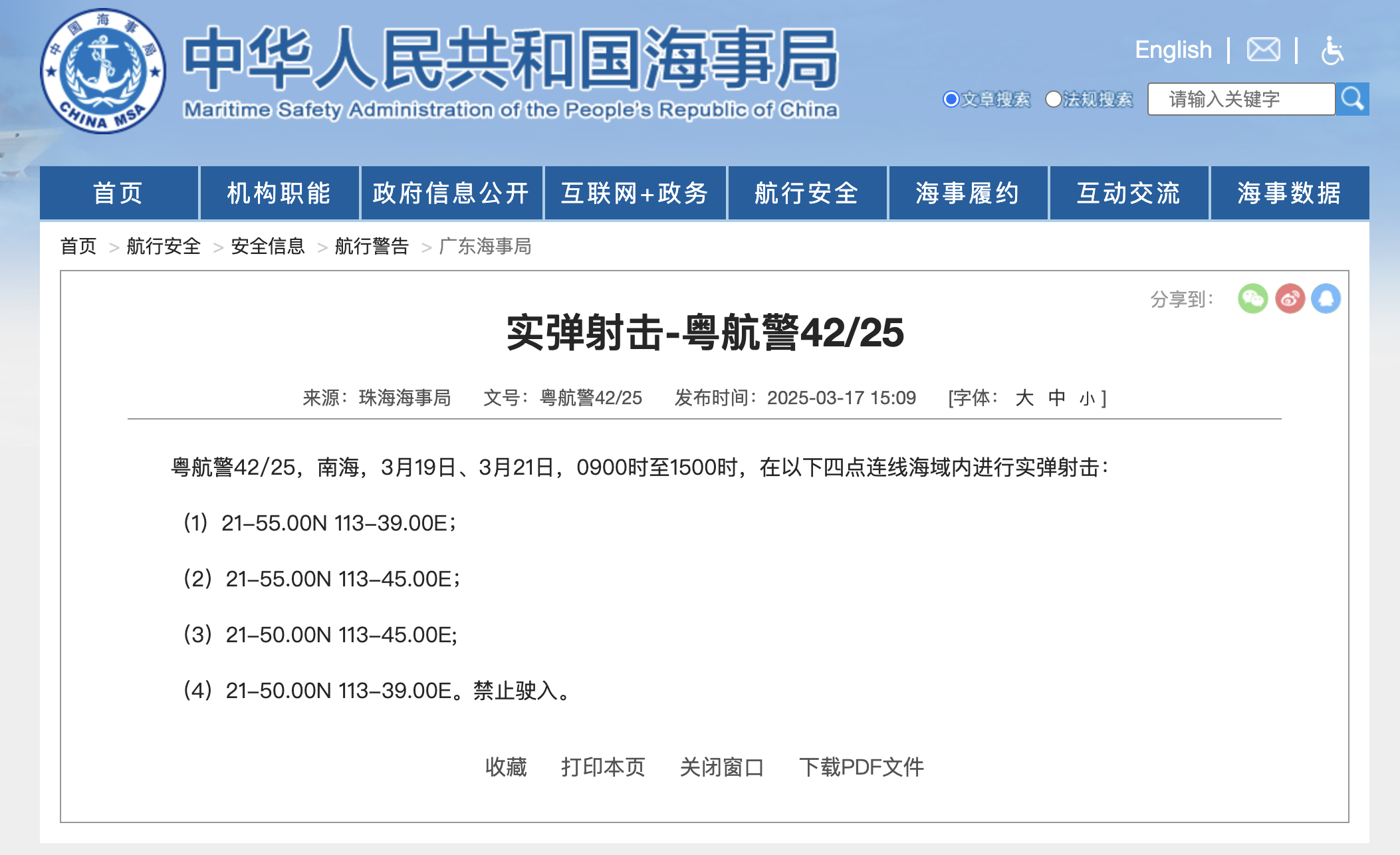
Task: Share to WeChat via green icon
Action: (x=1252, y=299)
